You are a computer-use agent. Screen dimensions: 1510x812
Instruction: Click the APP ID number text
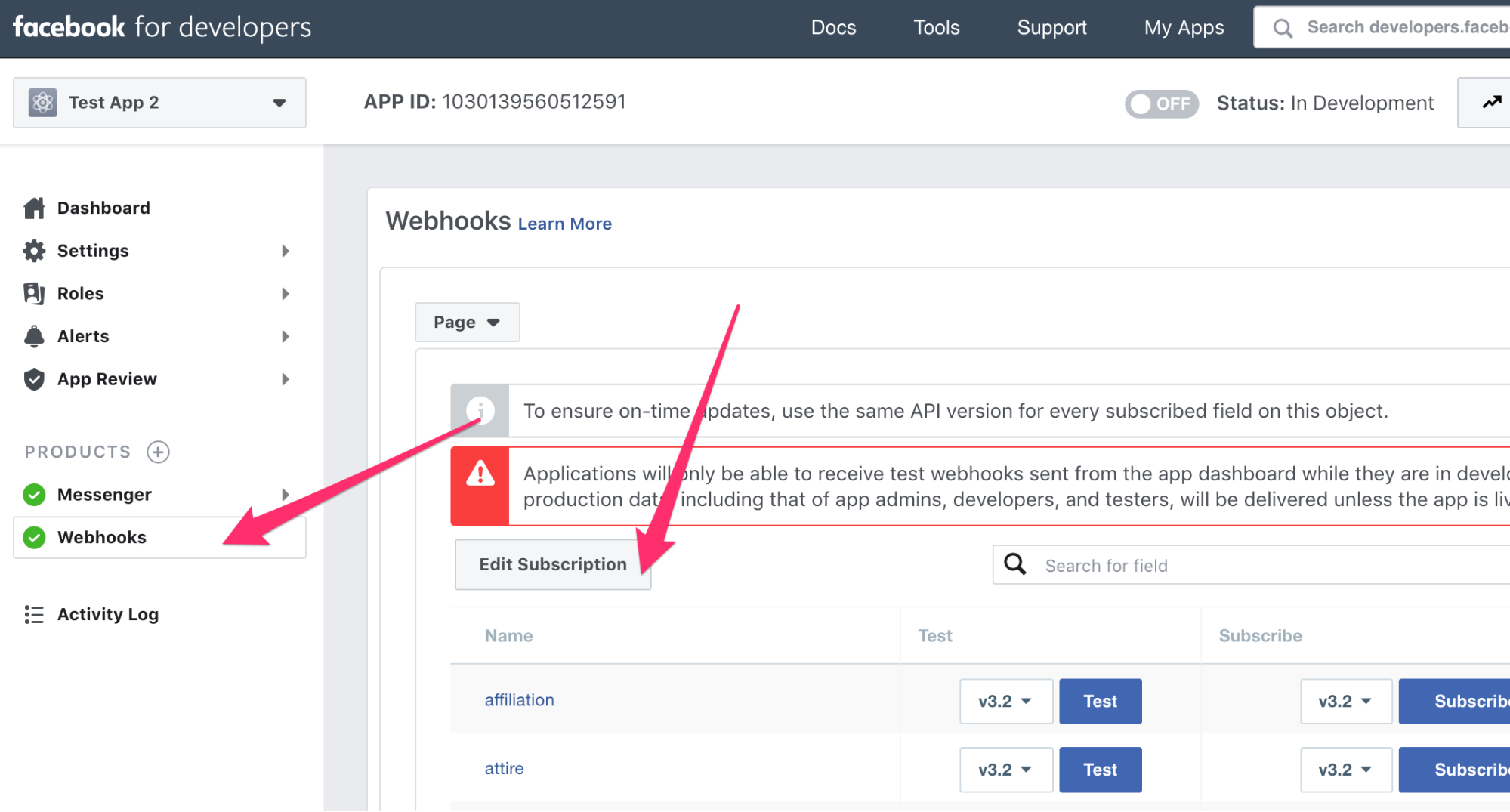[x=534, y=102]
